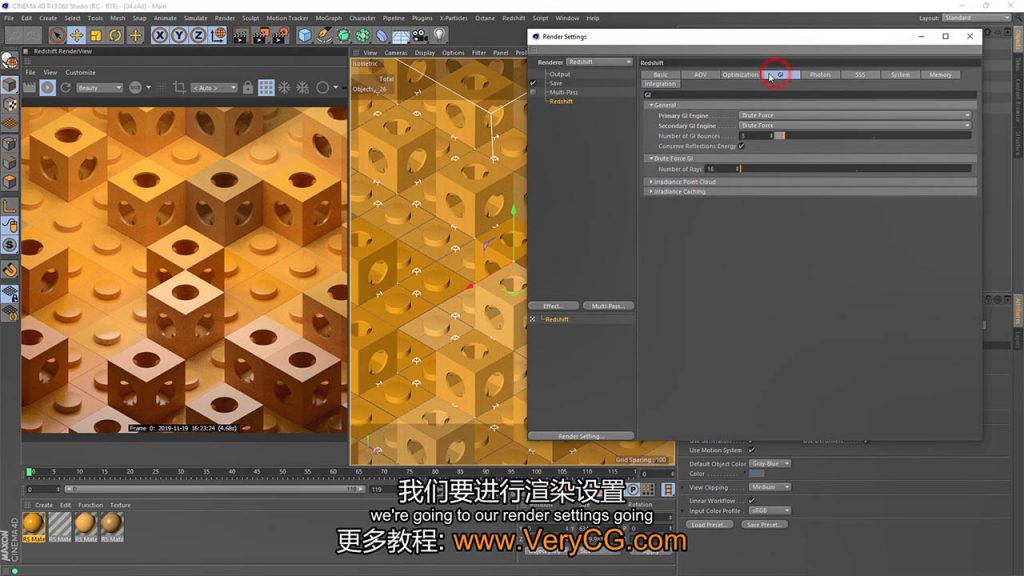Open Edit Render Settings clapperboard gear icon
The image size is (1024, 576).
[280, 35]
